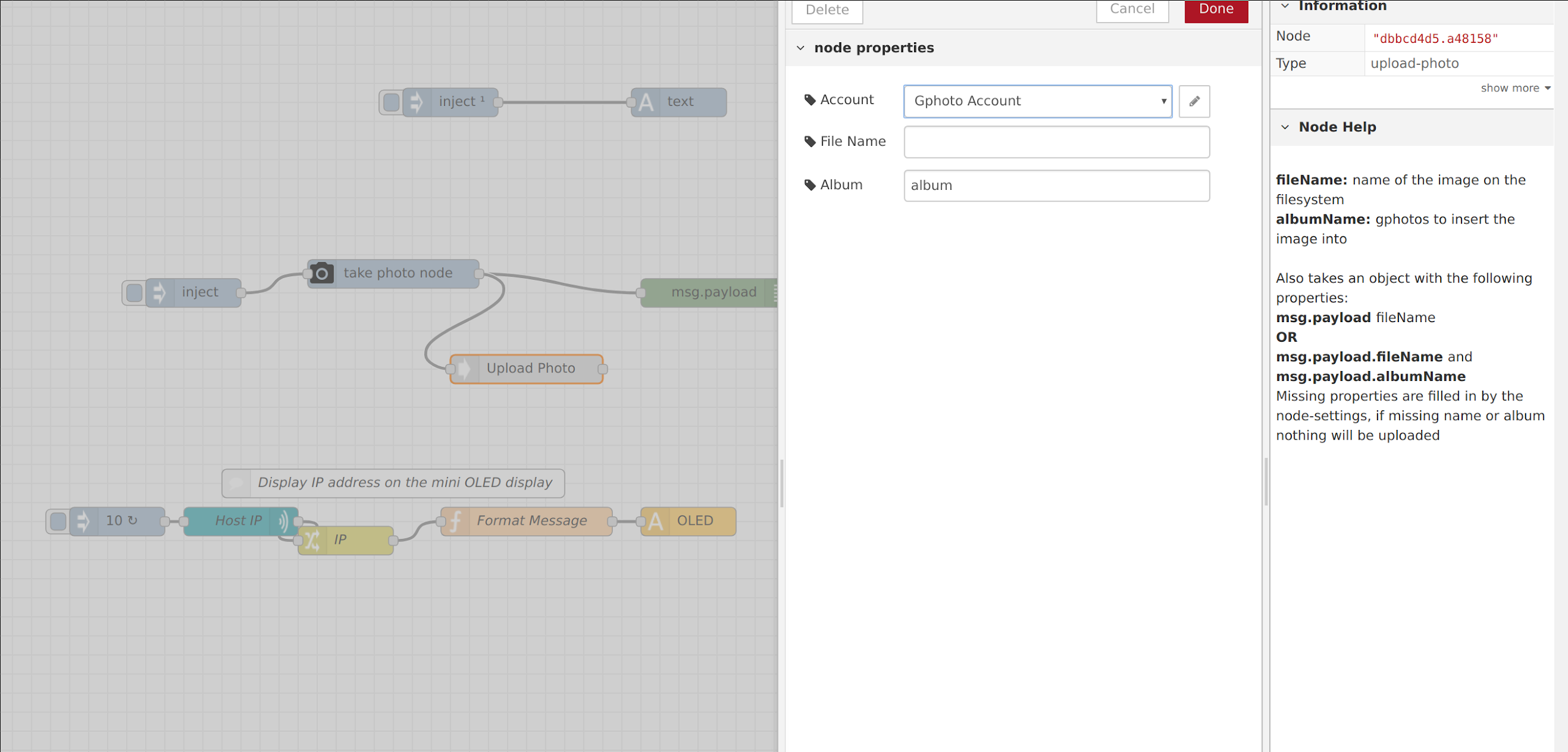Click the Host IP node signal icon
The width and height of the screenshot is (1568, 752).
pos(283,521)
